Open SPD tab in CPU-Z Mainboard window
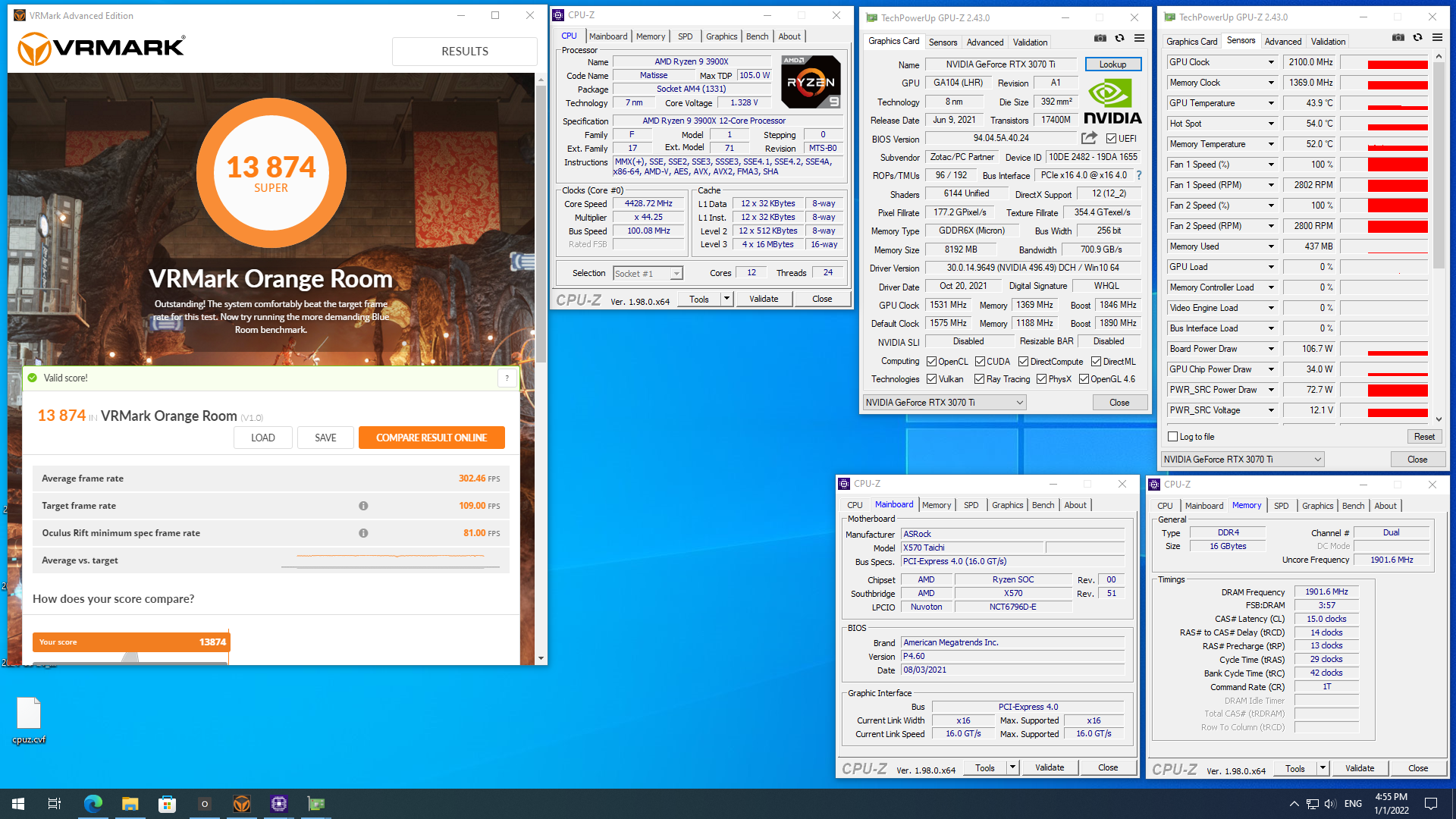 click(971, 505)
